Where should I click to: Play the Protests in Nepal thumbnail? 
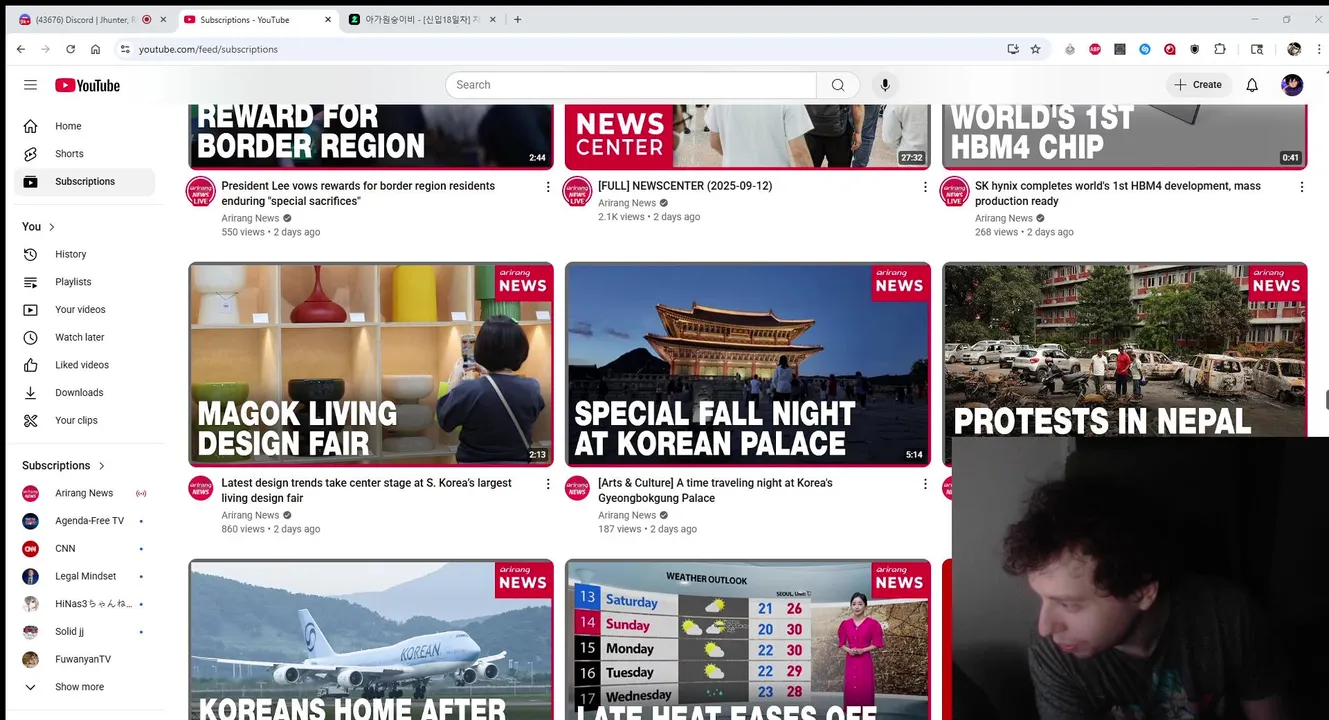coord(1125,350)
